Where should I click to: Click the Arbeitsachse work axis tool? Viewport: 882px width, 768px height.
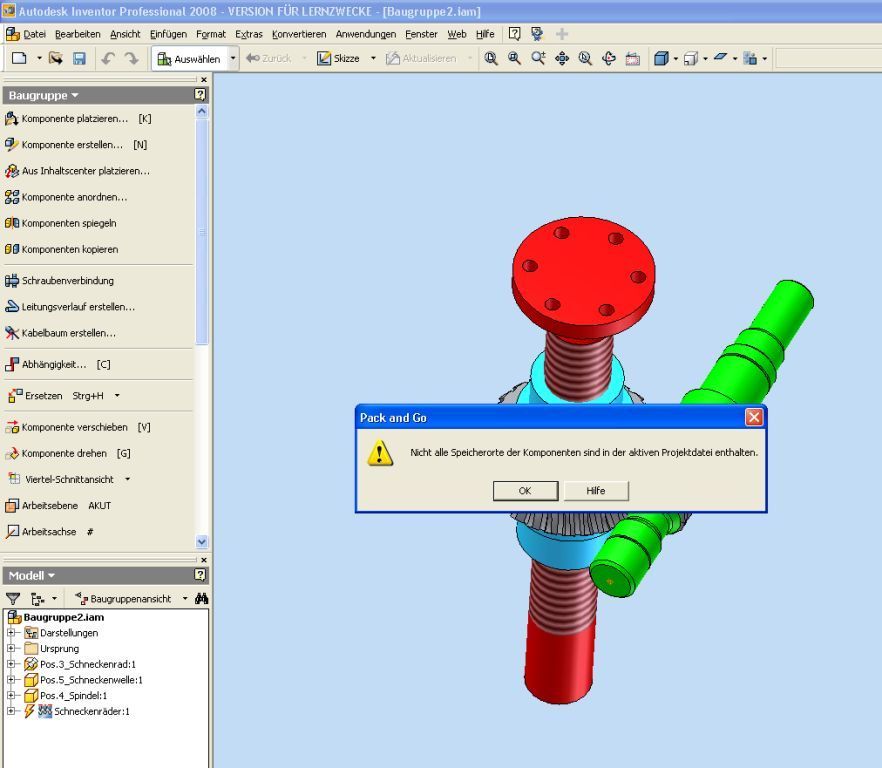click(x=49, y=532)
